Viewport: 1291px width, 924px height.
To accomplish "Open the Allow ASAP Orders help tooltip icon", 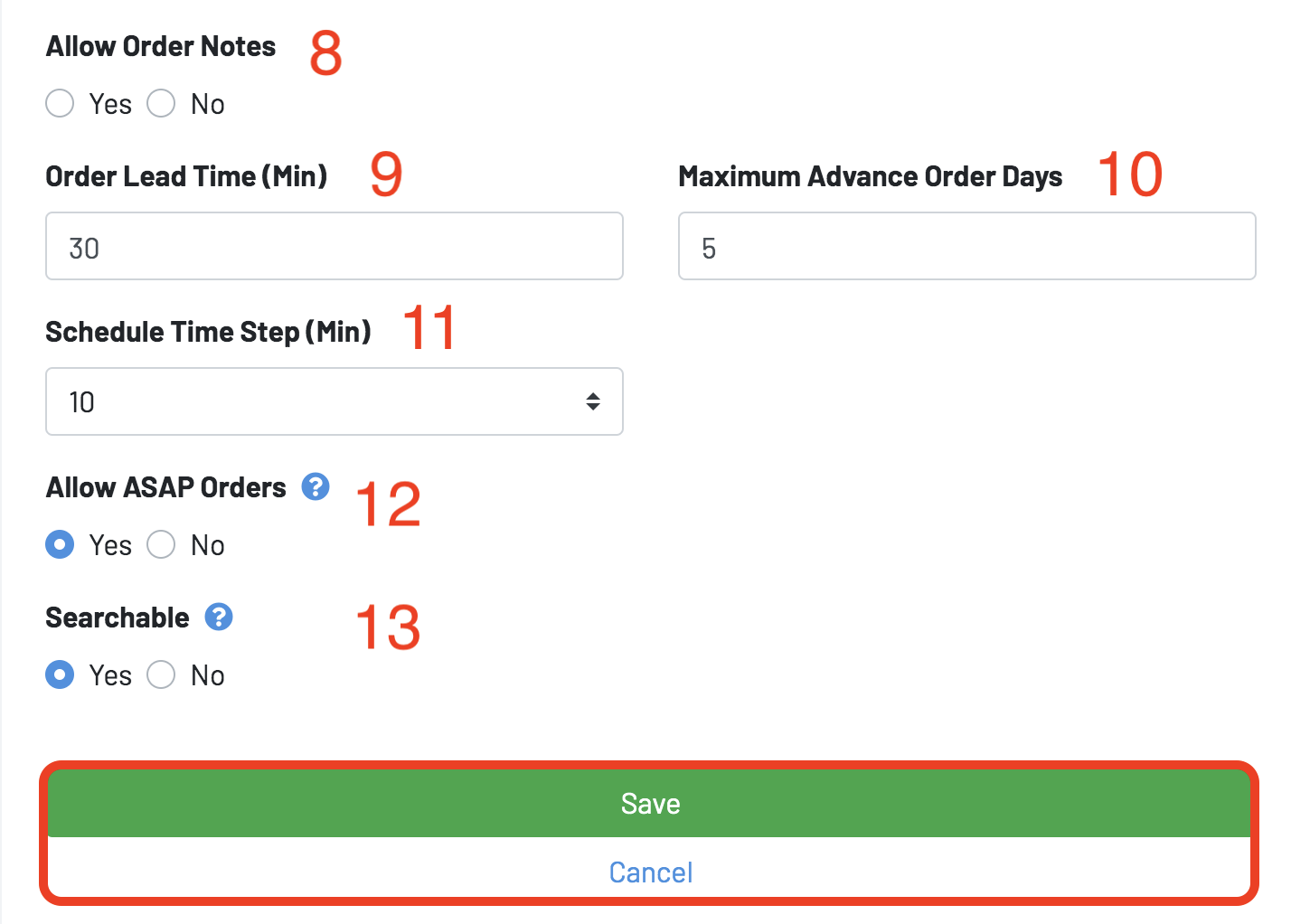I will pos(316,486).
